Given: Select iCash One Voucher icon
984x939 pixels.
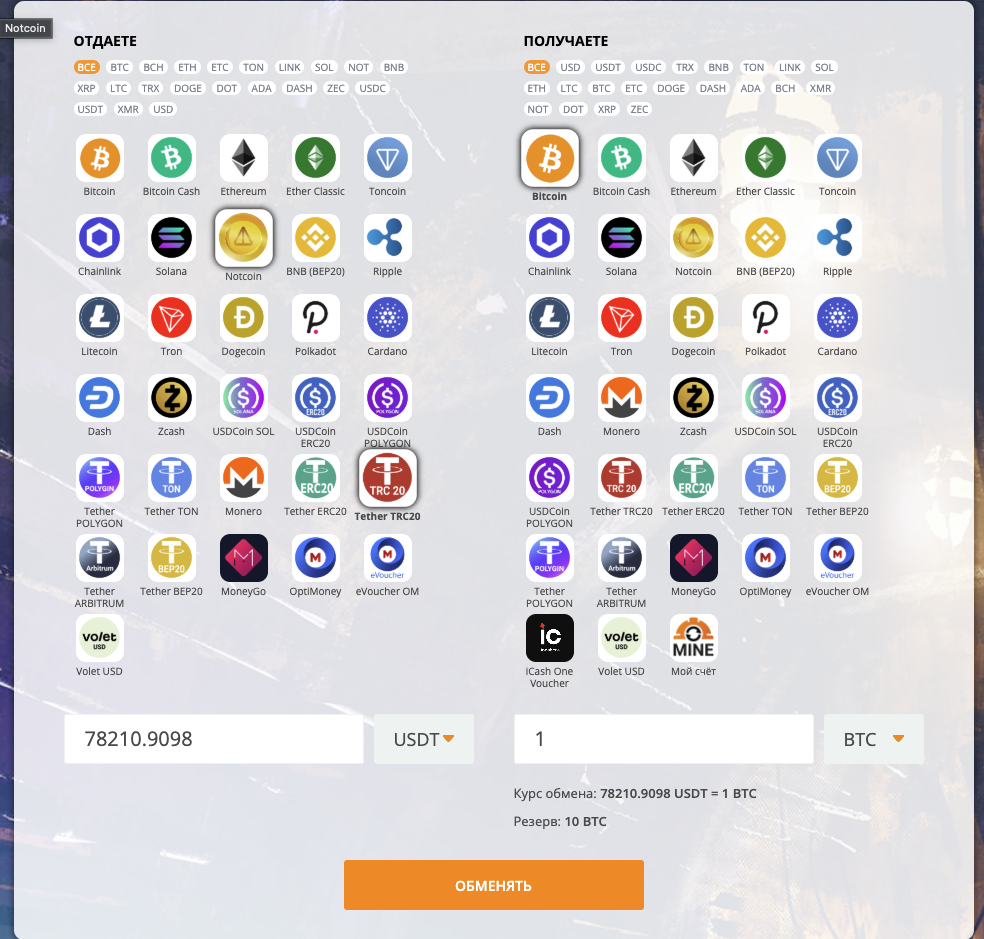Looking at the screenshot, I should pos(550,638).
